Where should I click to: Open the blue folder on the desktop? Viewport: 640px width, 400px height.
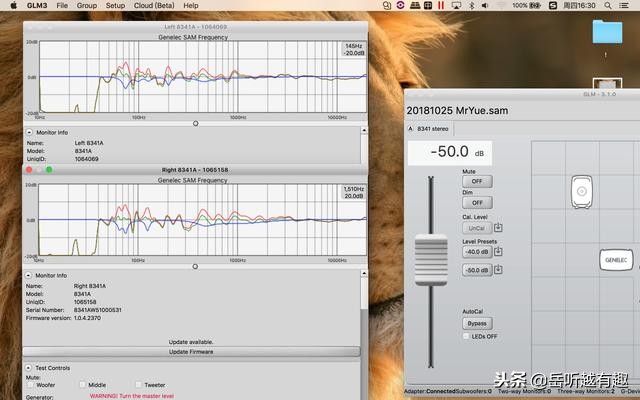[x=607, y=31]
